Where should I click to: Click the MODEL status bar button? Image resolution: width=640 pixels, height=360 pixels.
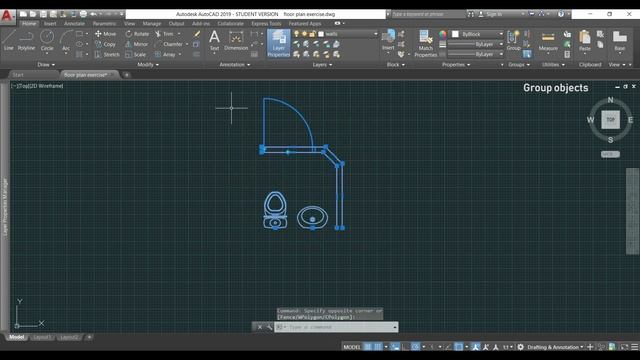pyautogui.click(x=351, y=347)
